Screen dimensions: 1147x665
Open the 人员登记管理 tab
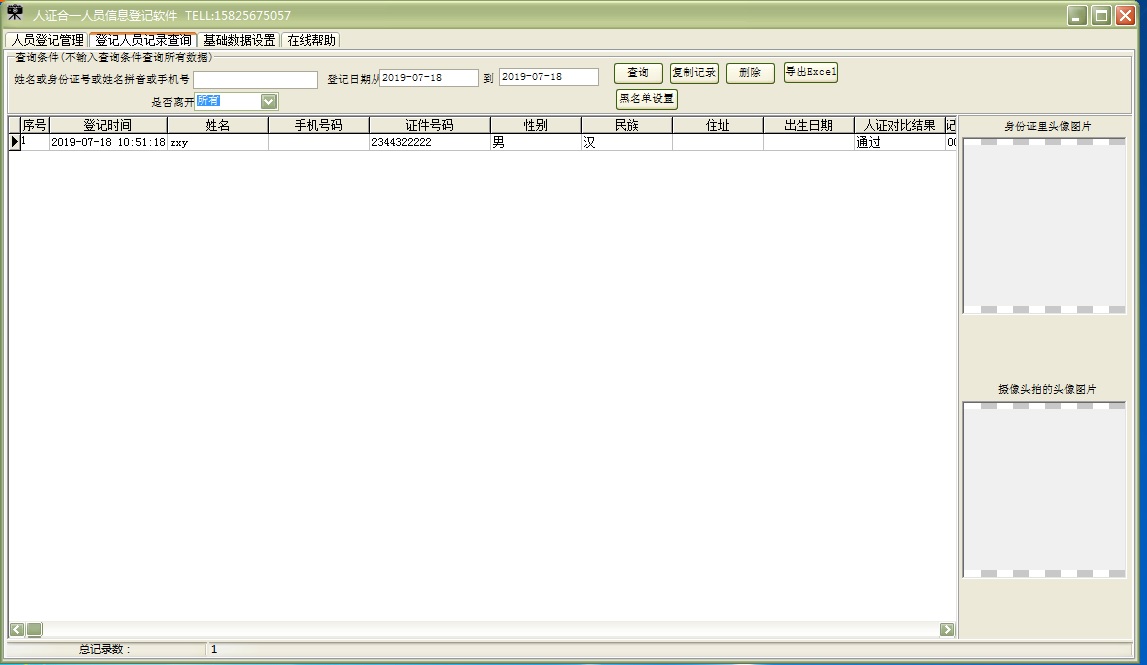pos(47,41)
